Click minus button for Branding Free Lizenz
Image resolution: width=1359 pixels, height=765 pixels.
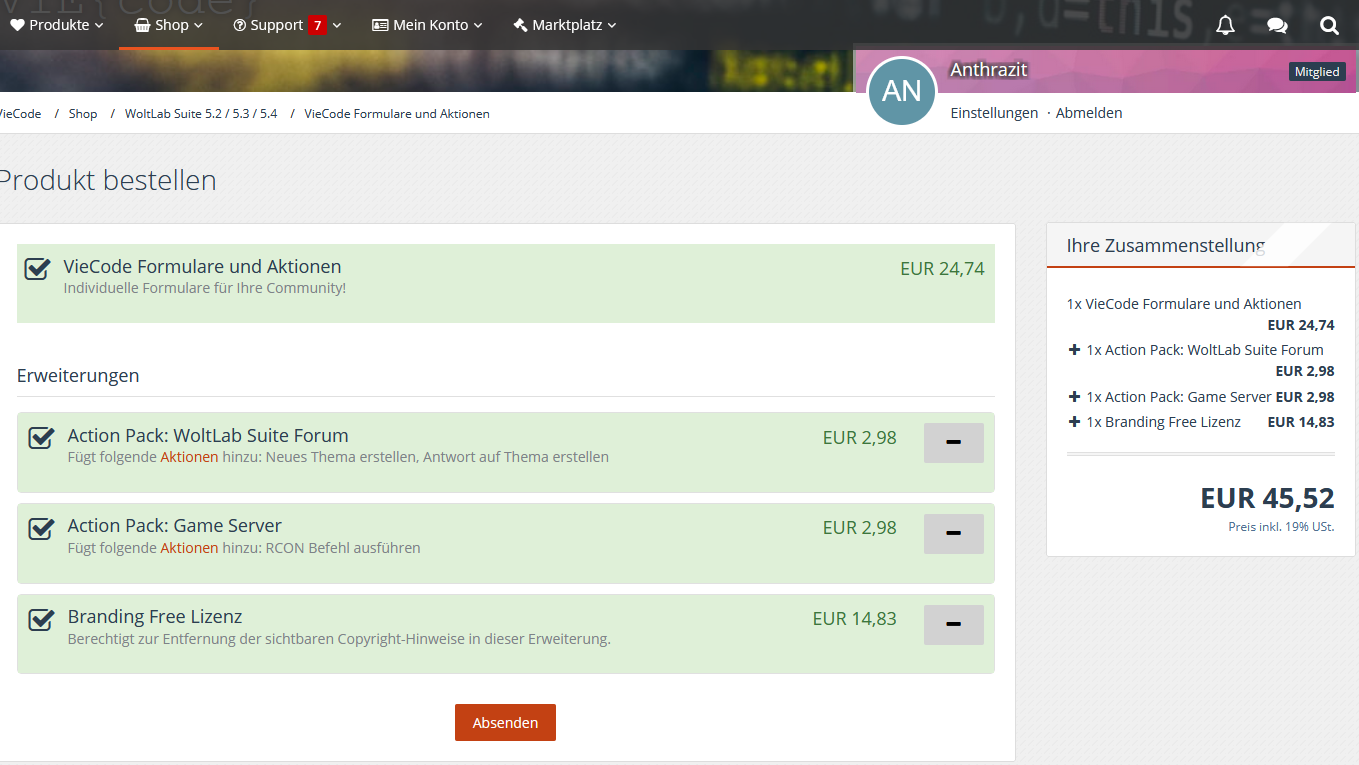[x=953, y=625]
